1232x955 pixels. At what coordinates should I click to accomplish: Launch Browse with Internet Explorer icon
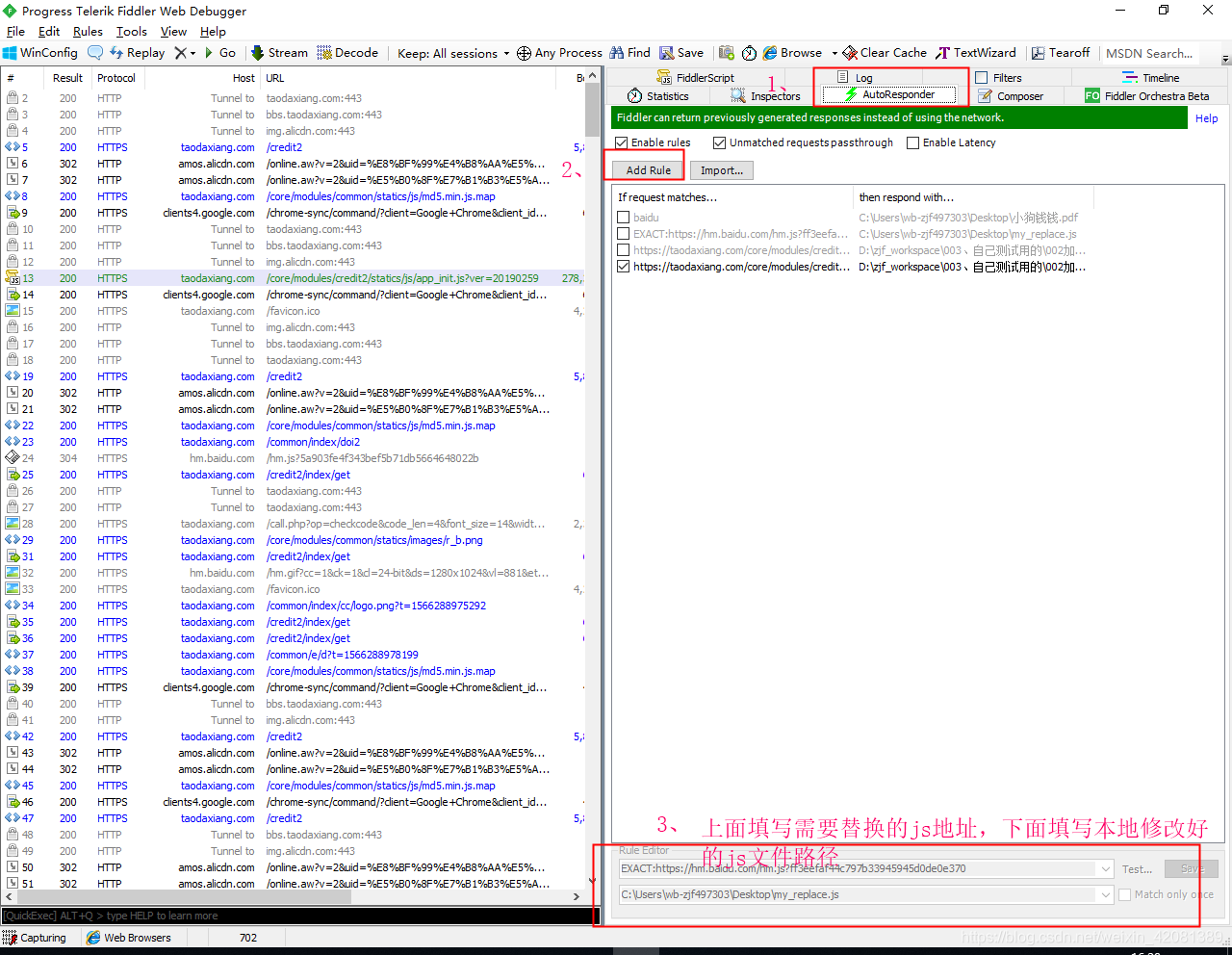792,53
